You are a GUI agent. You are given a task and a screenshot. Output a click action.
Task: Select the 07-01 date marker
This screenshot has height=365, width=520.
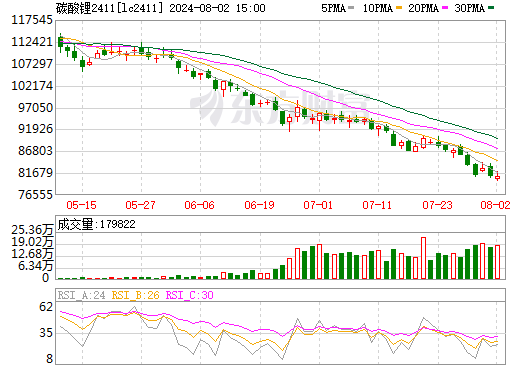coord(318,205)
